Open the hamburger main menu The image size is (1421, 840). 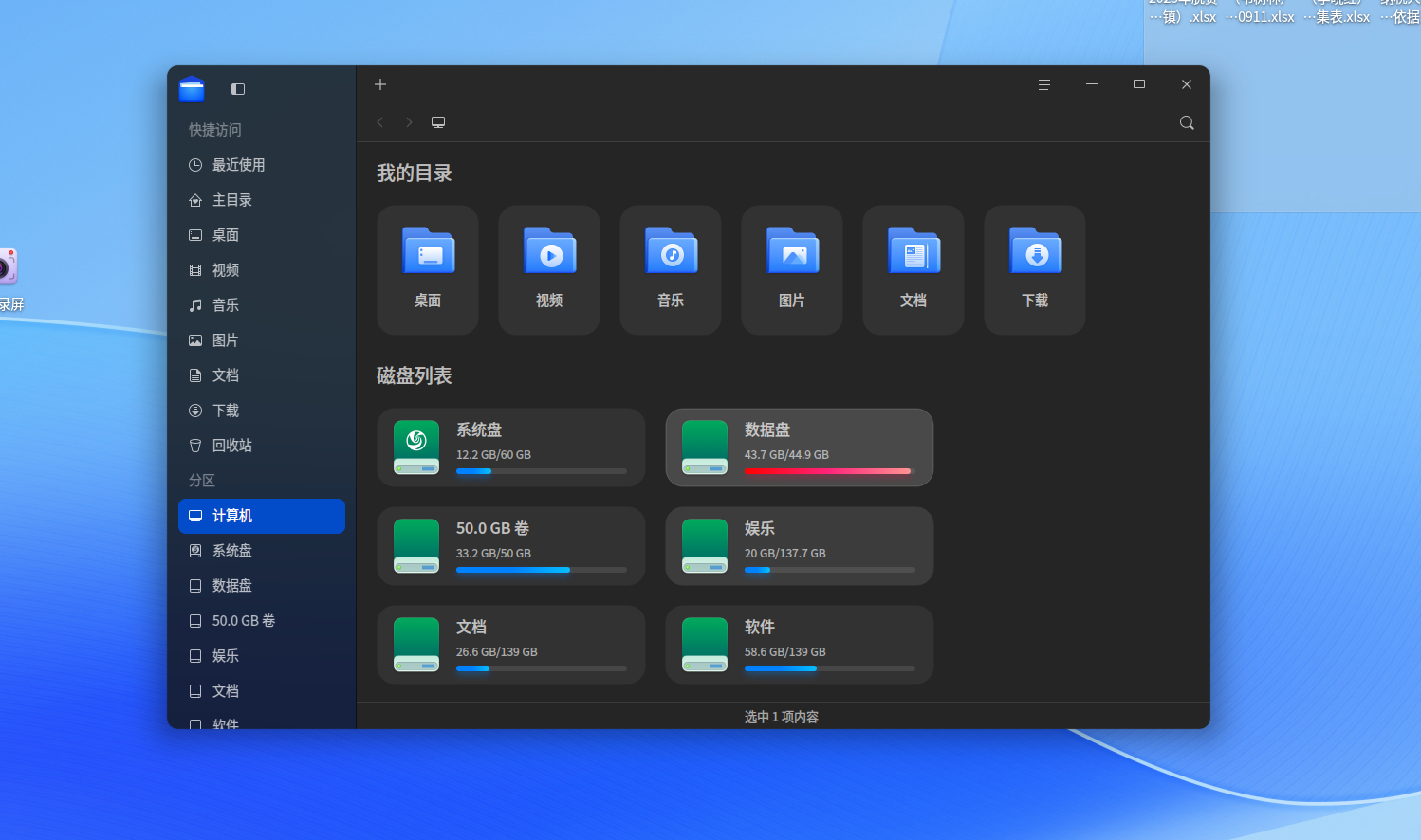(x=1044, y=84)
